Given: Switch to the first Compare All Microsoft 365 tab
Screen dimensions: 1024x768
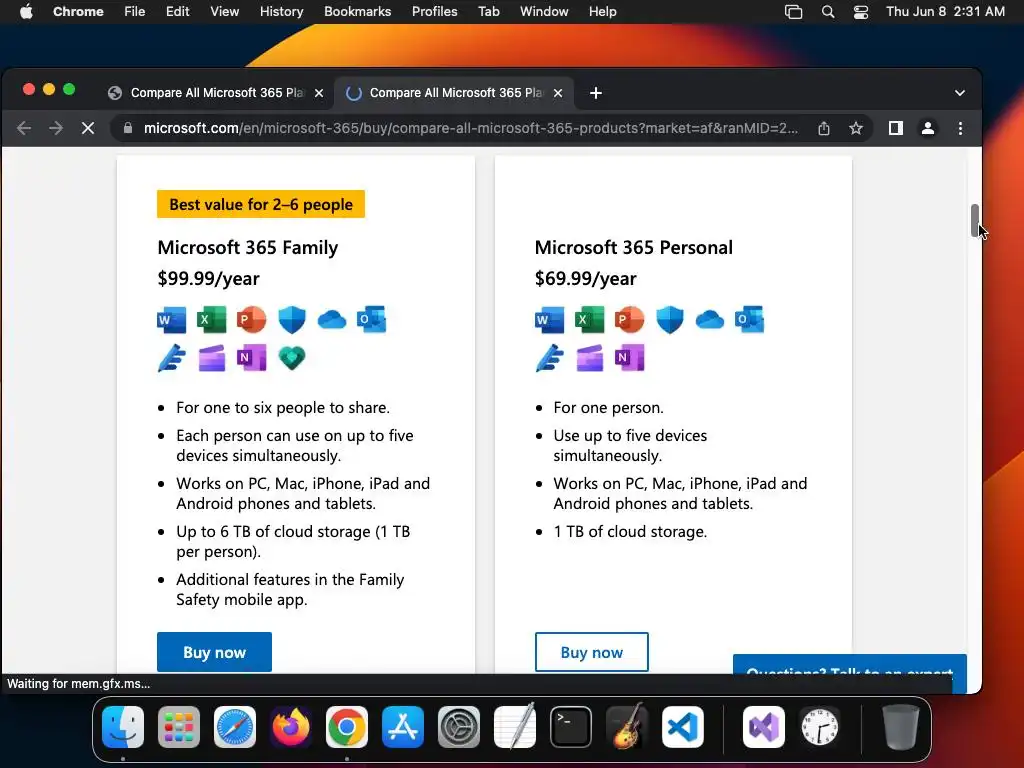Looking at the screenshot, I should pos(216,93).
